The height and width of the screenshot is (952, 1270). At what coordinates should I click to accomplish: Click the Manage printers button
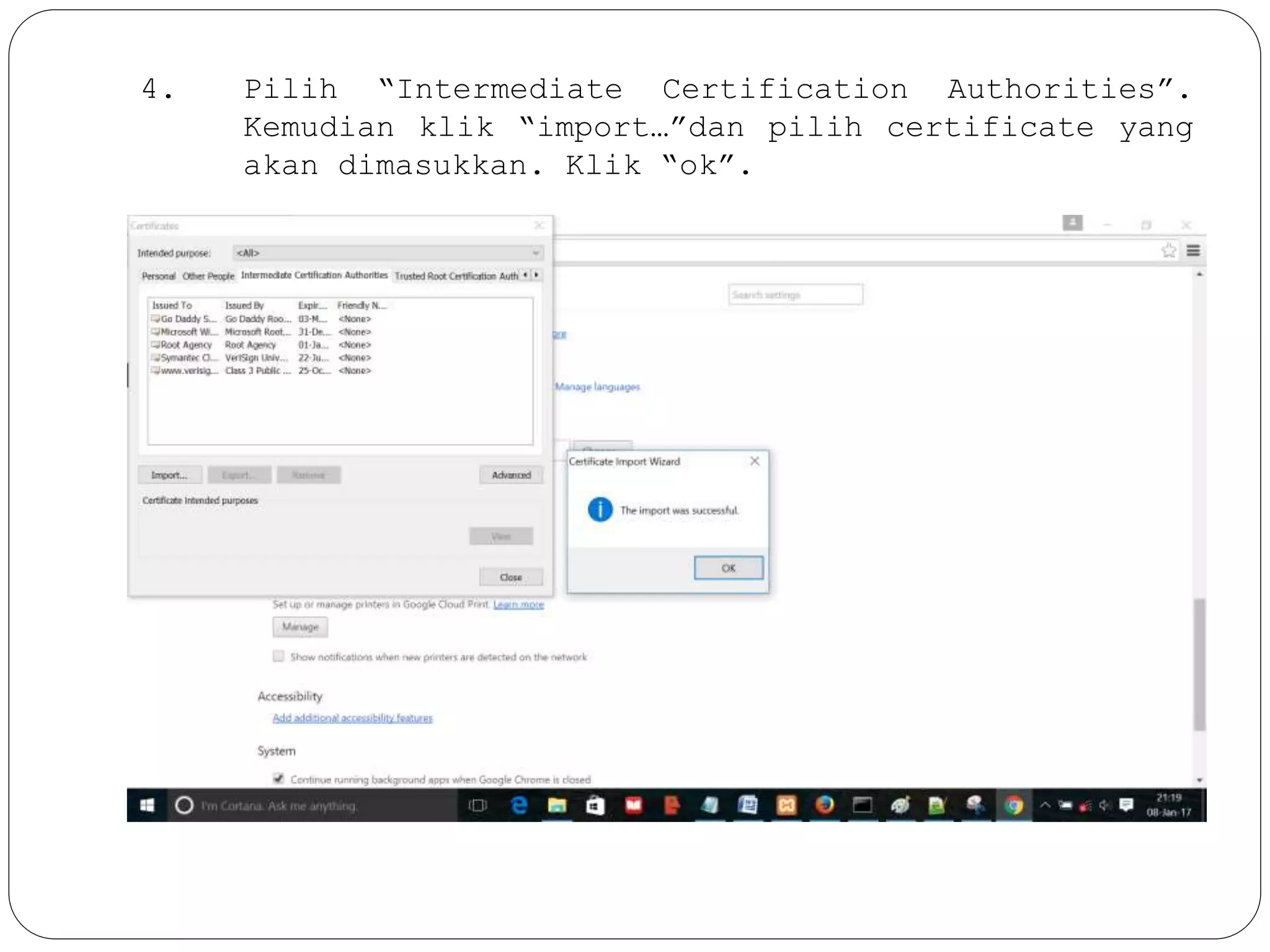tap(300, 627)
